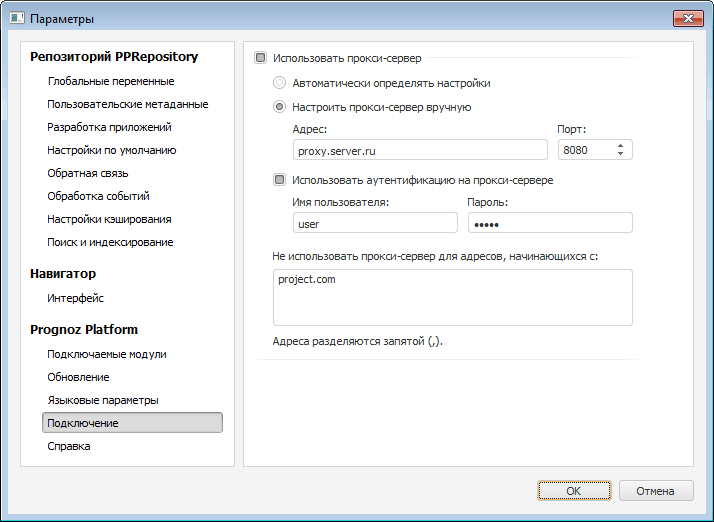Viewport: 714px width, 522px height.
Task: Toggle Использовать аутентификацию на прокси-сервере checkbox
Action: pyautogui.click(x=279, y=180)
